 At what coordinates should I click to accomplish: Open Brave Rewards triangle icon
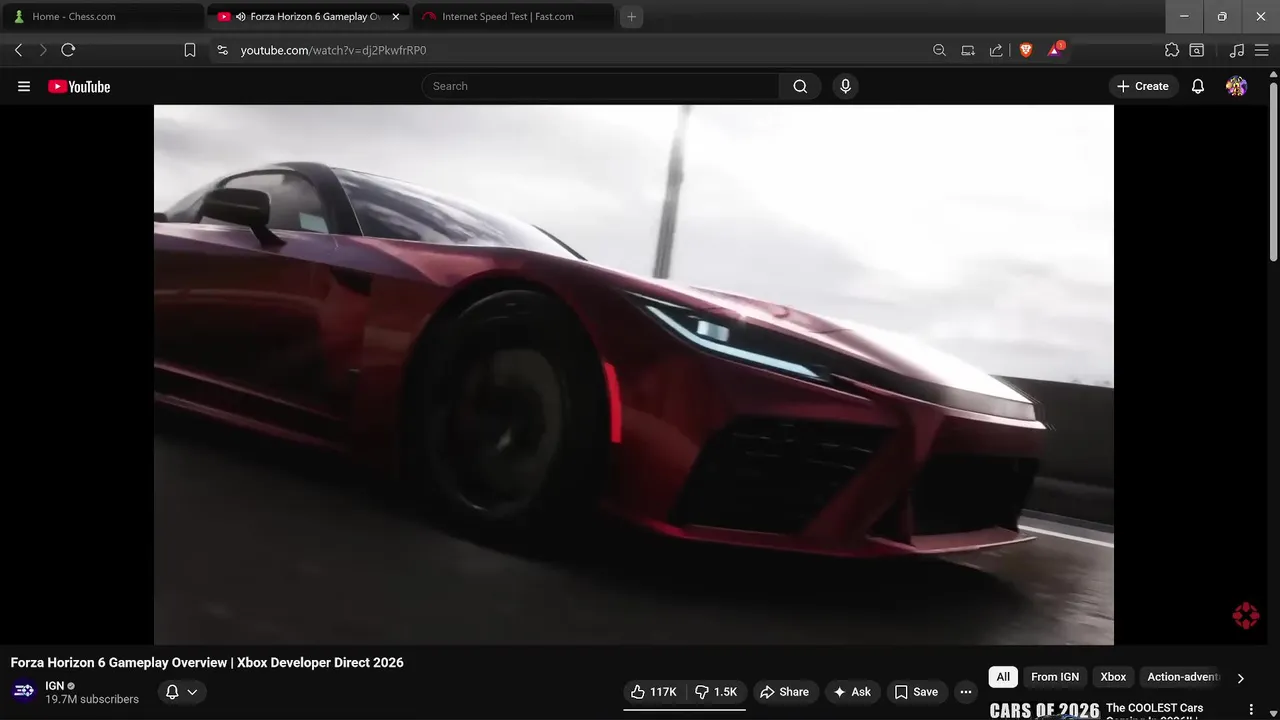point(1055,50)
